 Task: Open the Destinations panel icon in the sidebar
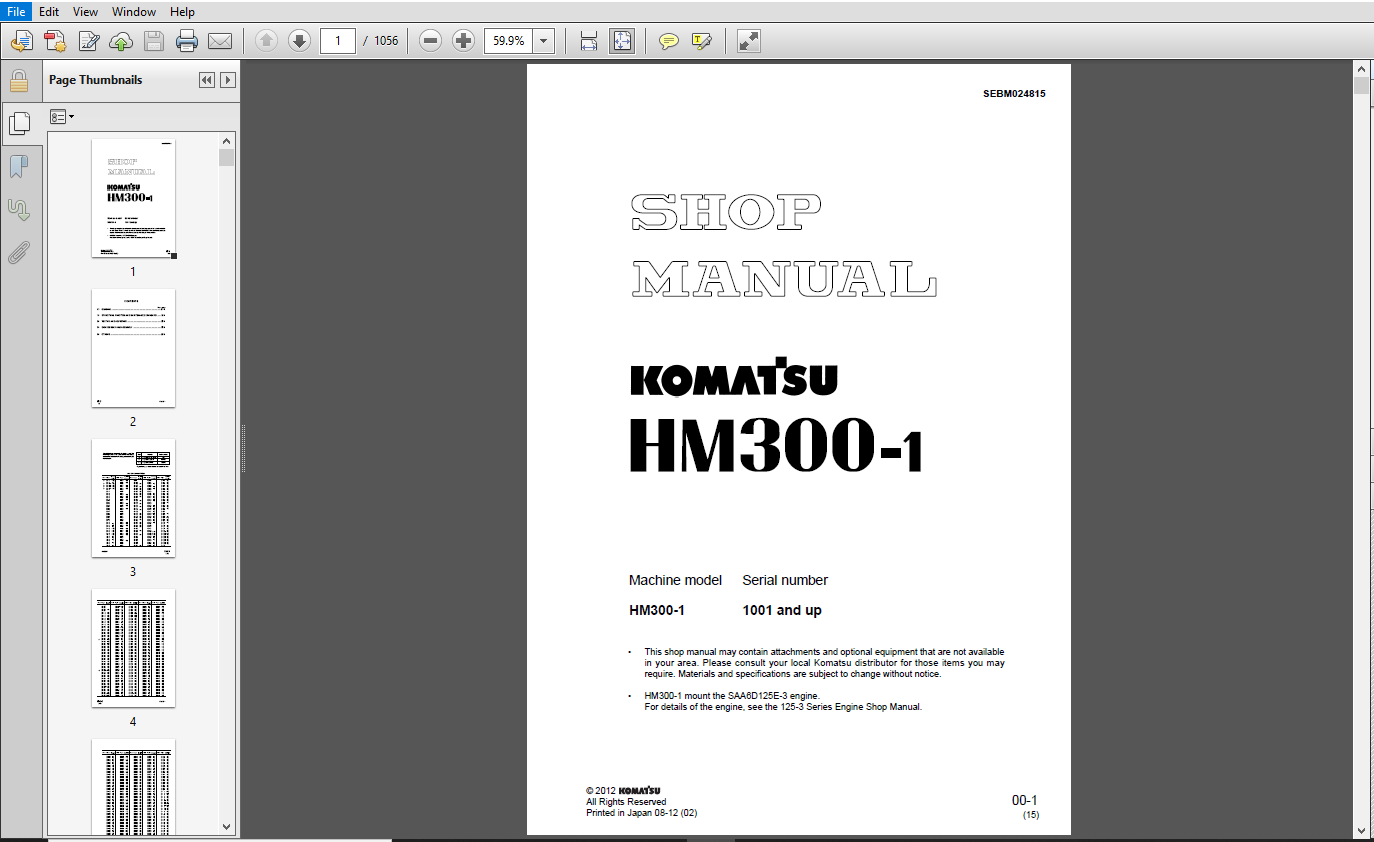19,209
